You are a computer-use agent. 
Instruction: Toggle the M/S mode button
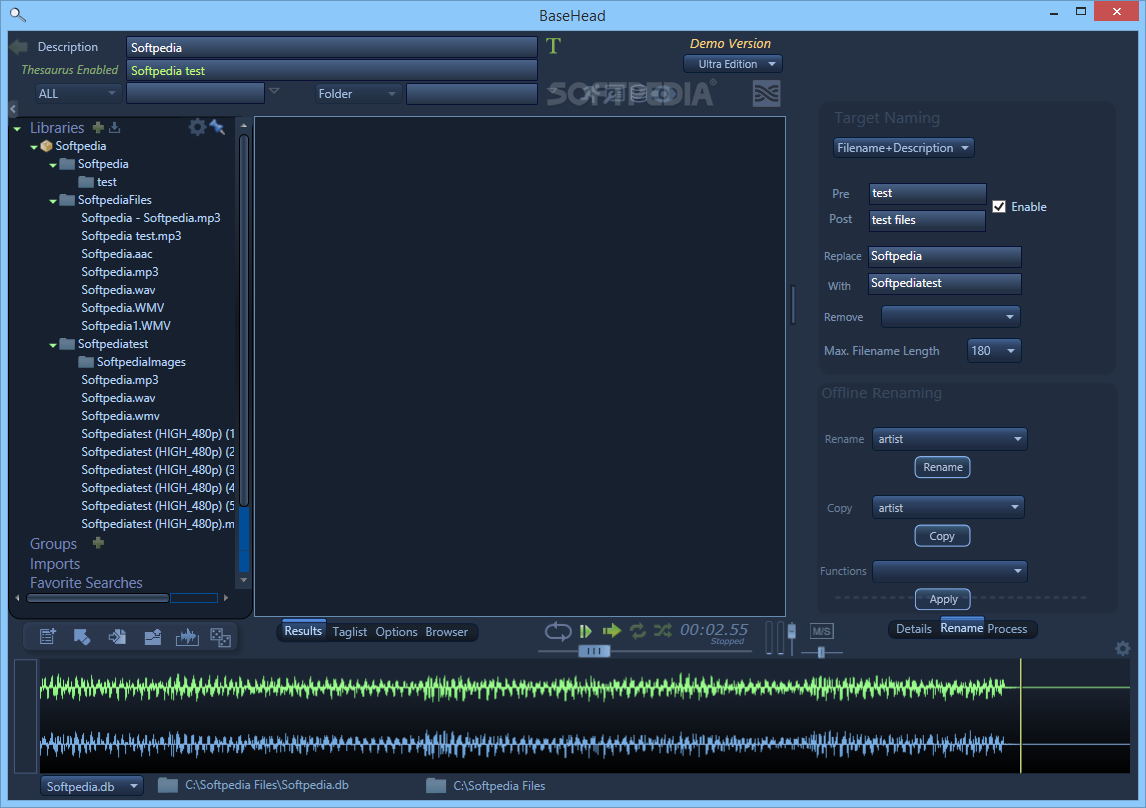[x=821, y=631]
